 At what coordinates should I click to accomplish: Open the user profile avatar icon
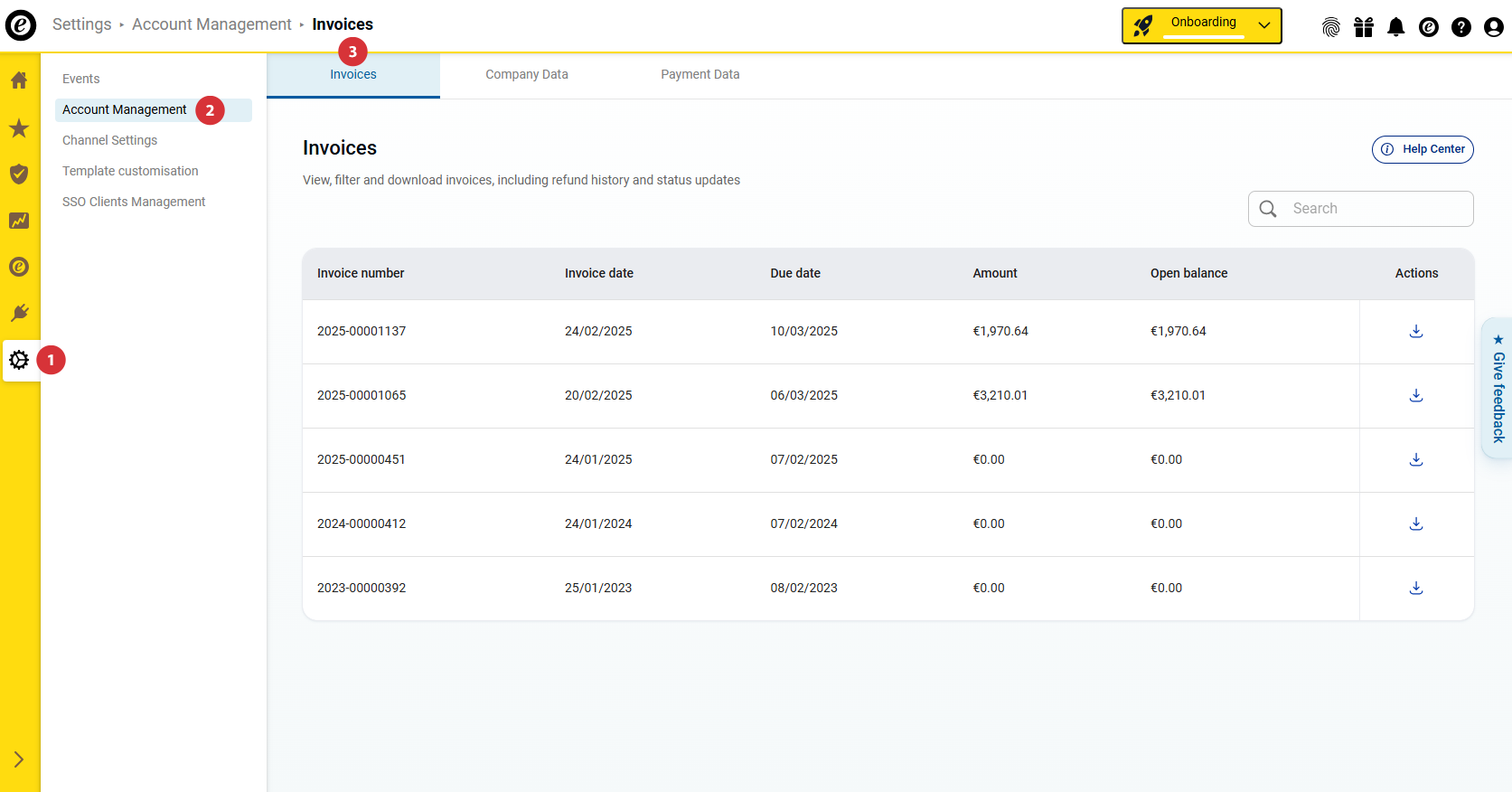1493,27
